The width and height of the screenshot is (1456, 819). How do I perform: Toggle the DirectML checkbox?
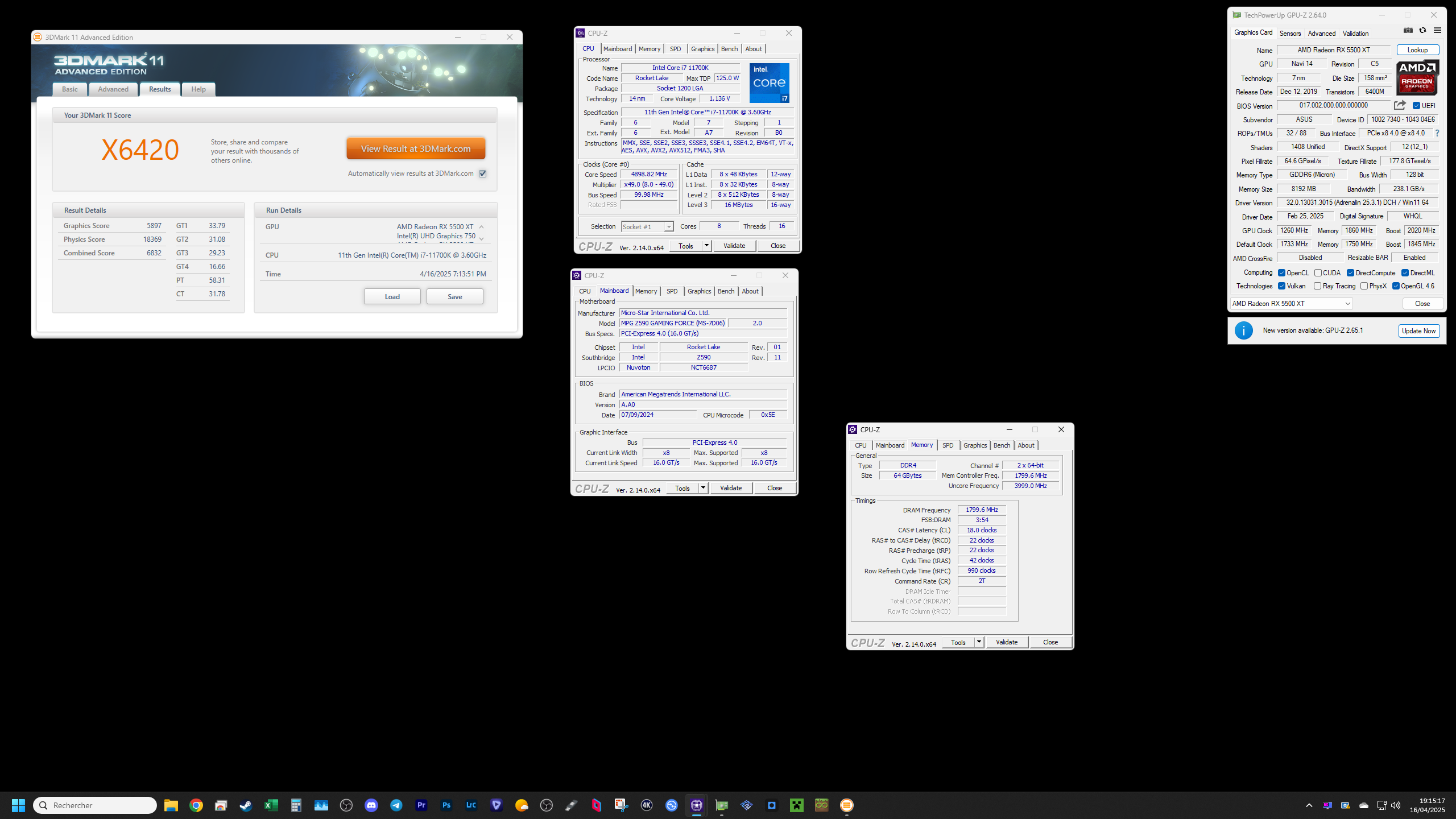[x=1405, y=273]
